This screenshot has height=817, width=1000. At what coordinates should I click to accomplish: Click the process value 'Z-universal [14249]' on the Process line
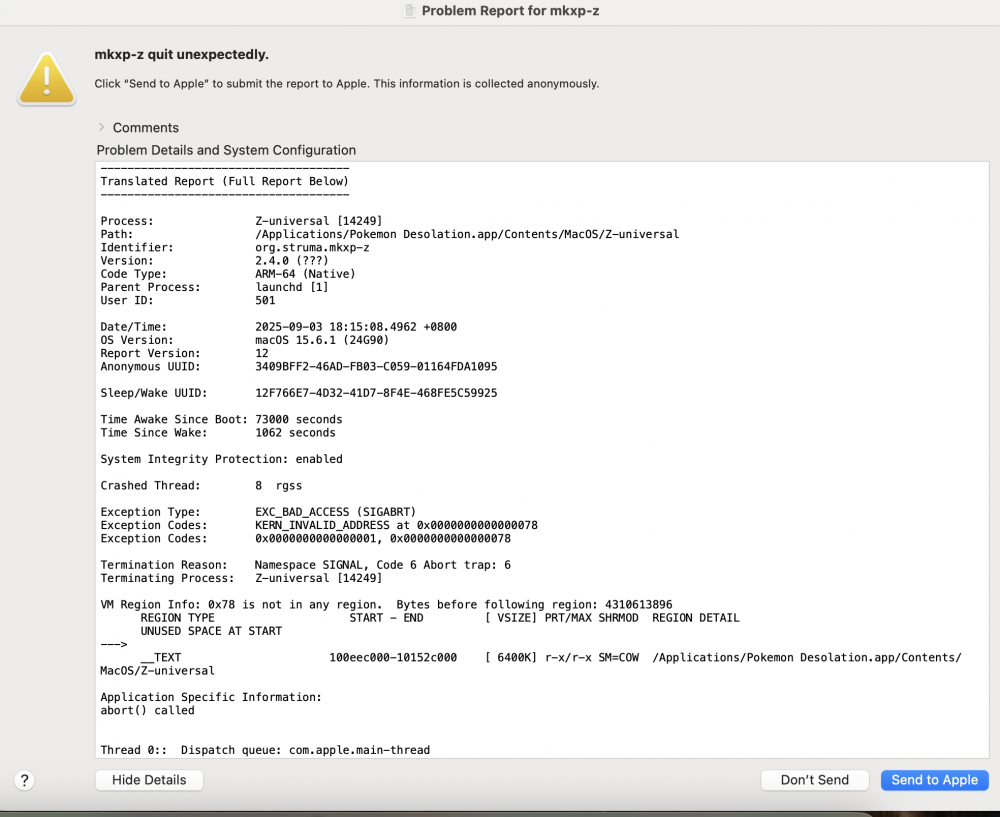319,221
